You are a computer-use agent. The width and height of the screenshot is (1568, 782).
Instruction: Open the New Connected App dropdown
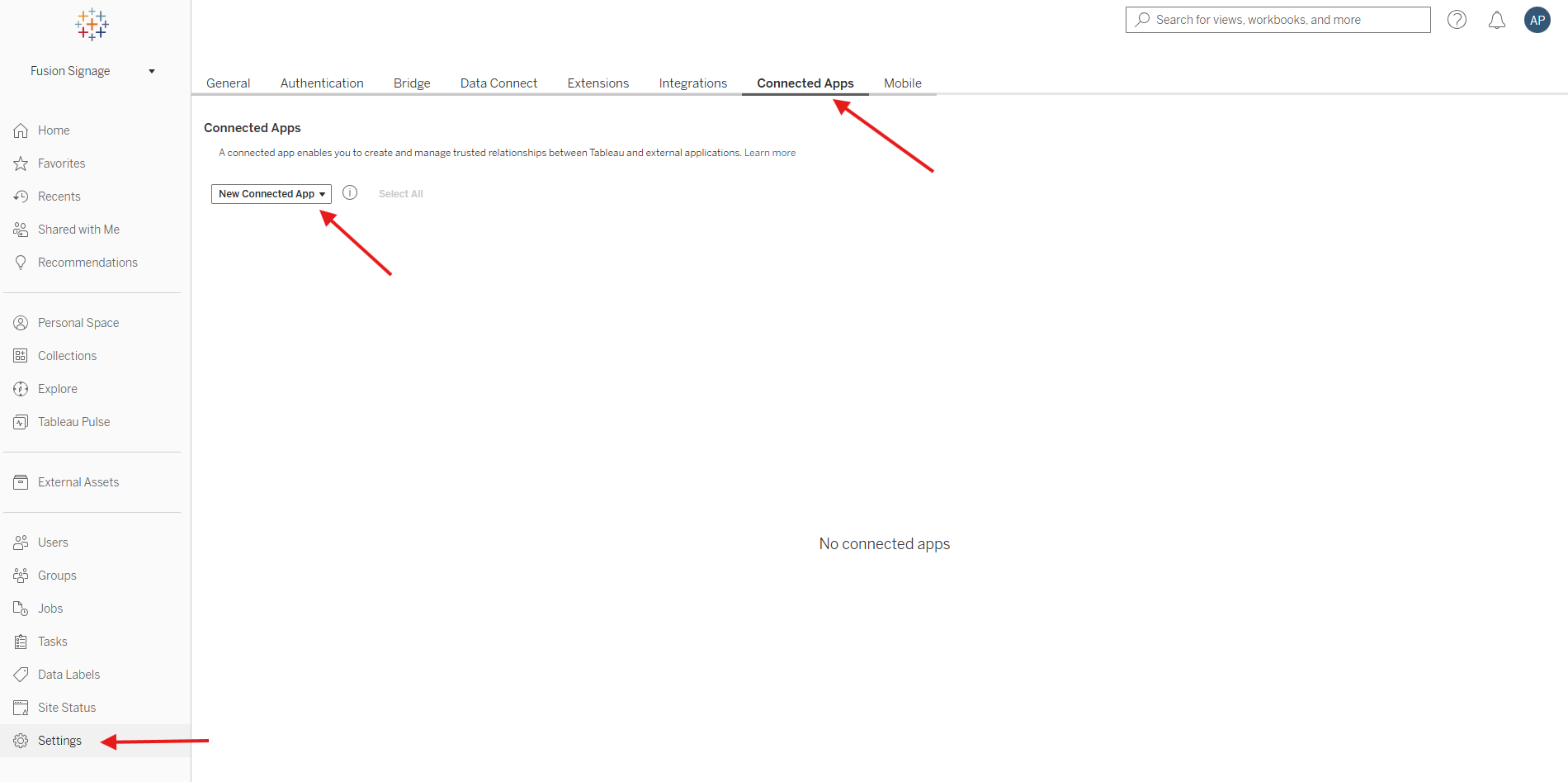(x=272, y=194)
